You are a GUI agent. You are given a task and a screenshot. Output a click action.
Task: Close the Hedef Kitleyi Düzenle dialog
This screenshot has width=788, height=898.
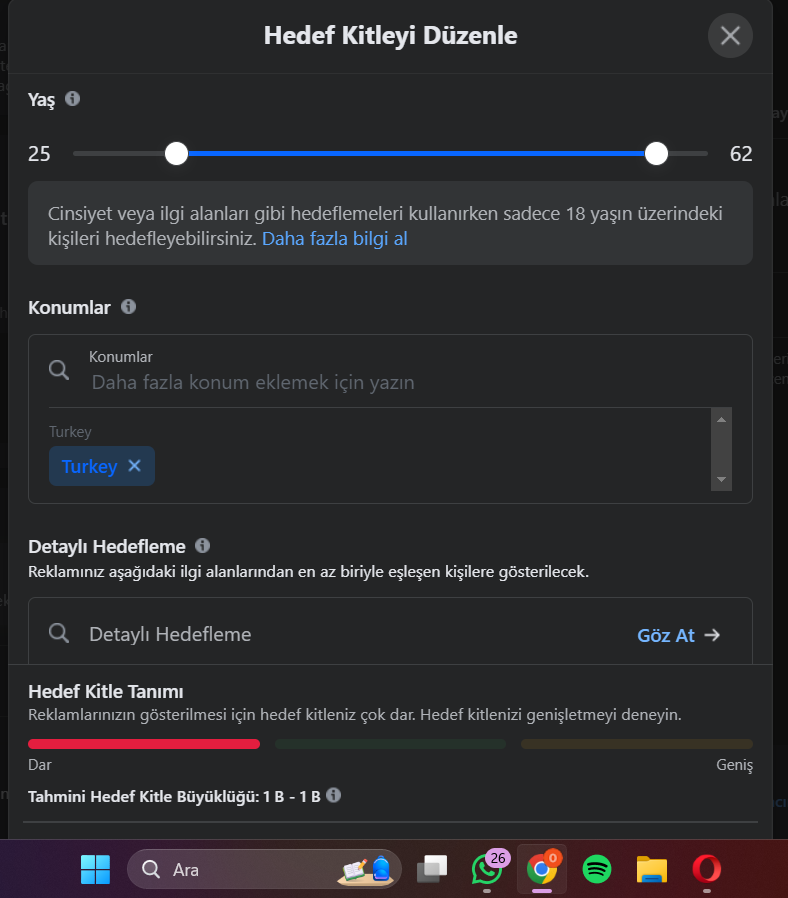[730, 36]
